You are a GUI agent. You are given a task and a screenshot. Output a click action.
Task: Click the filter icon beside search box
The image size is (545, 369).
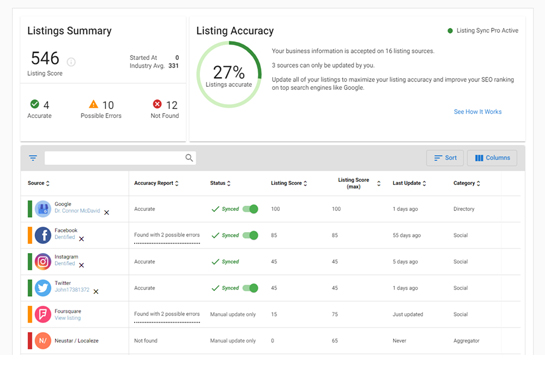(x=33, y=158)
